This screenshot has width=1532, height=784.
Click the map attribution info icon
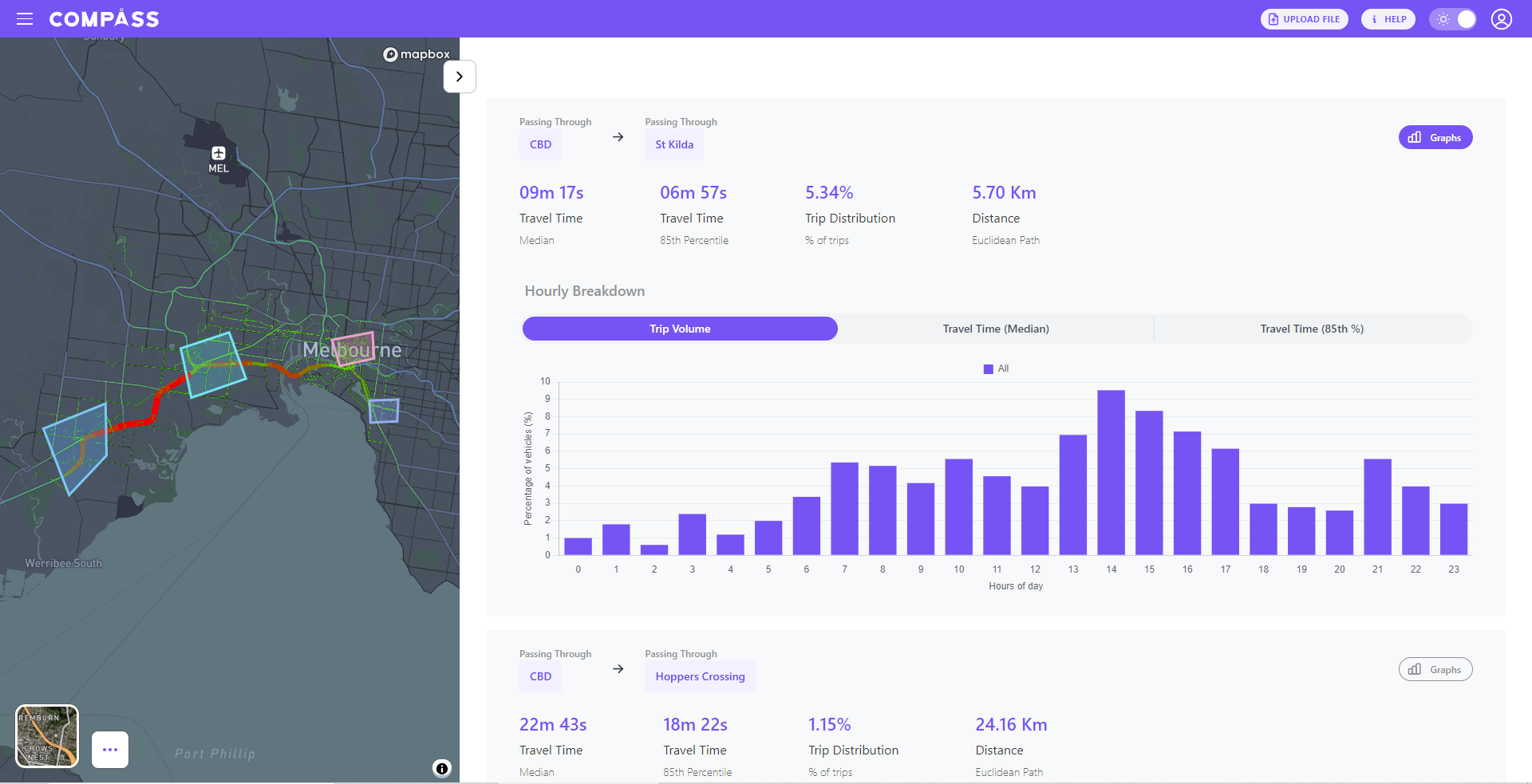tap(441, 768)
